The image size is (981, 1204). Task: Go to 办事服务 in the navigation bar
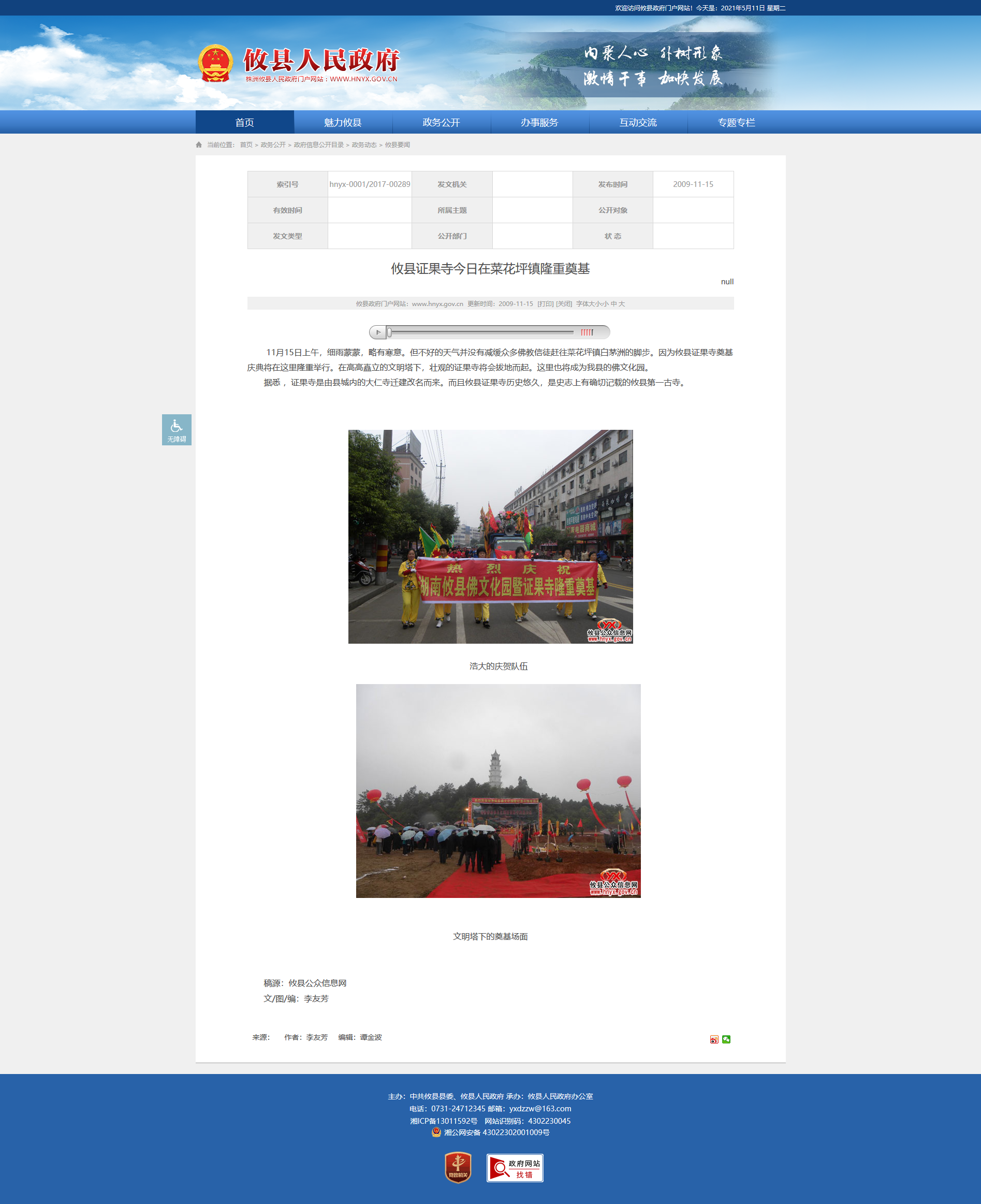(539, 123)
